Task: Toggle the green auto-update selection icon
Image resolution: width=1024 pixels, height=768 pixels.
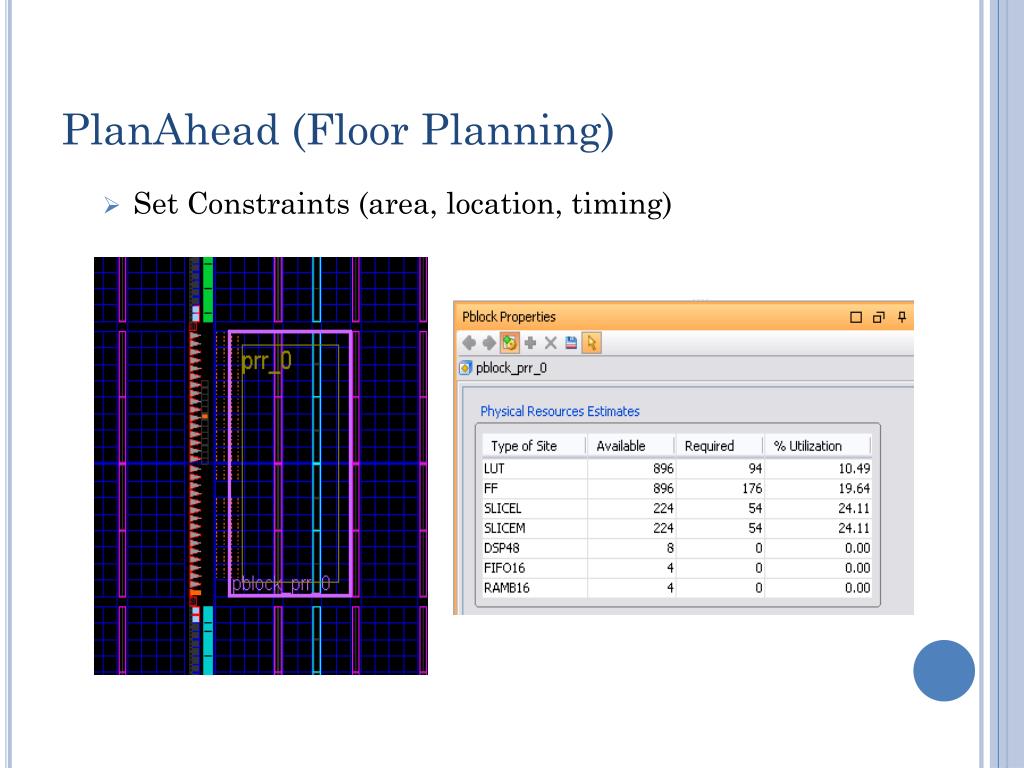Action: (x=509, y=342)
